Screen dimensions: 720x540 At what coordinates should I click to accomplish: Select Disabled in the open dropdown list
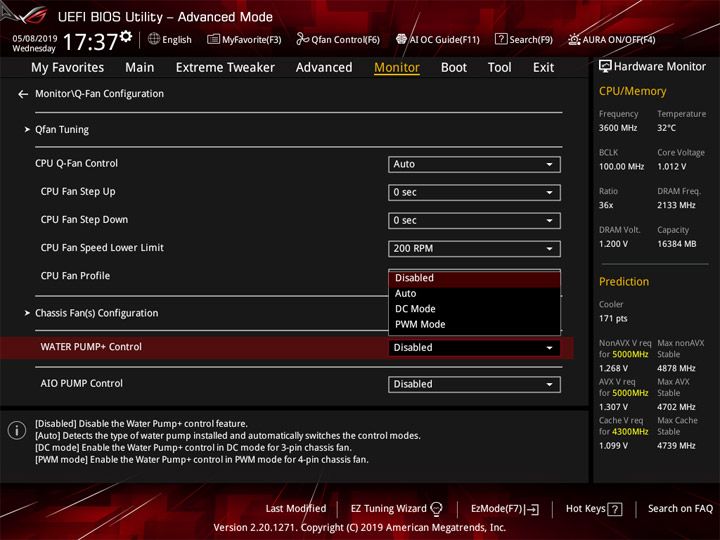474,278
